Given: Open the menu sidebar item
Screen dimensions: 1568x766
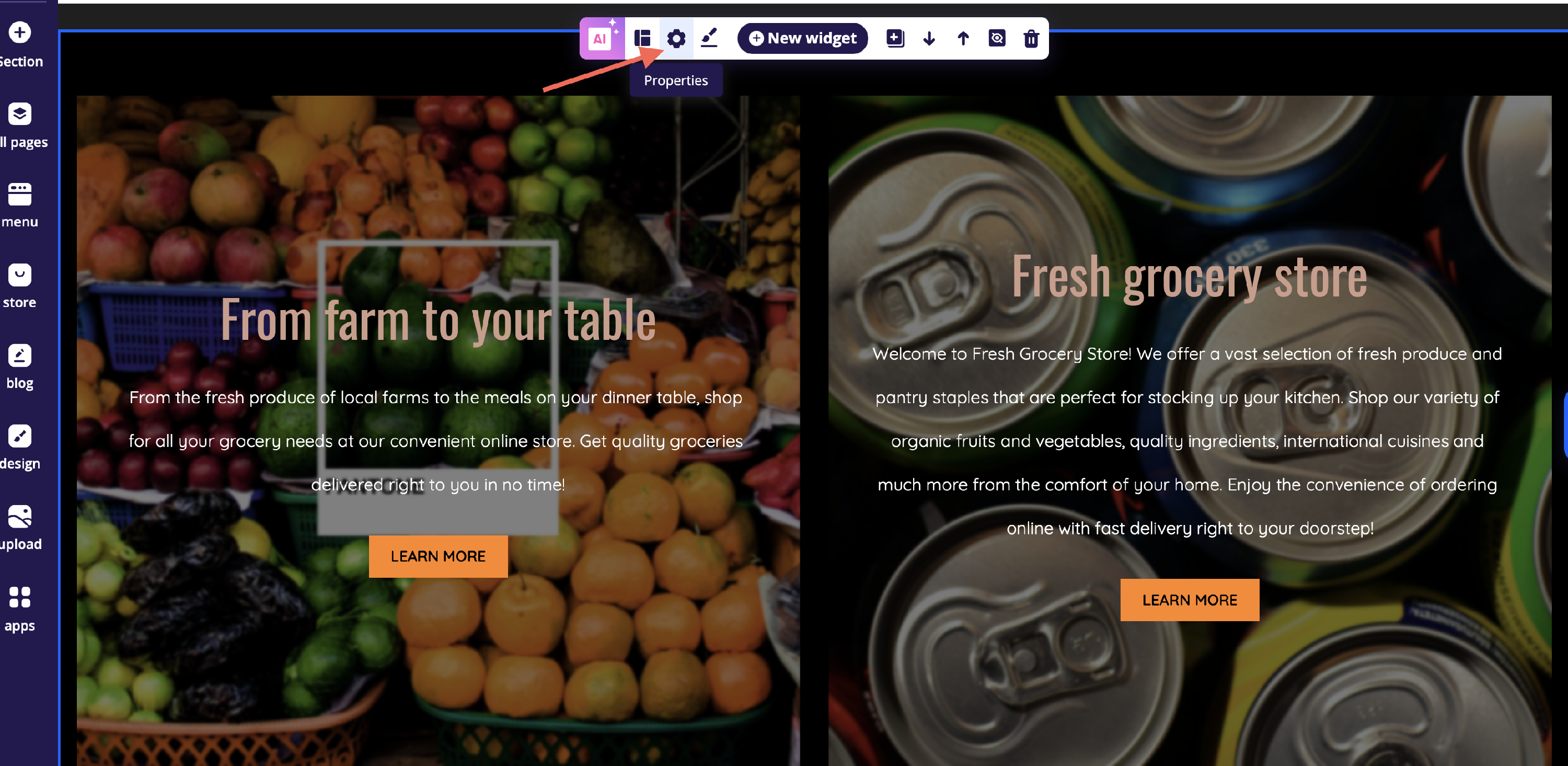Looking at the screenshot, I should tap(20, 206).
